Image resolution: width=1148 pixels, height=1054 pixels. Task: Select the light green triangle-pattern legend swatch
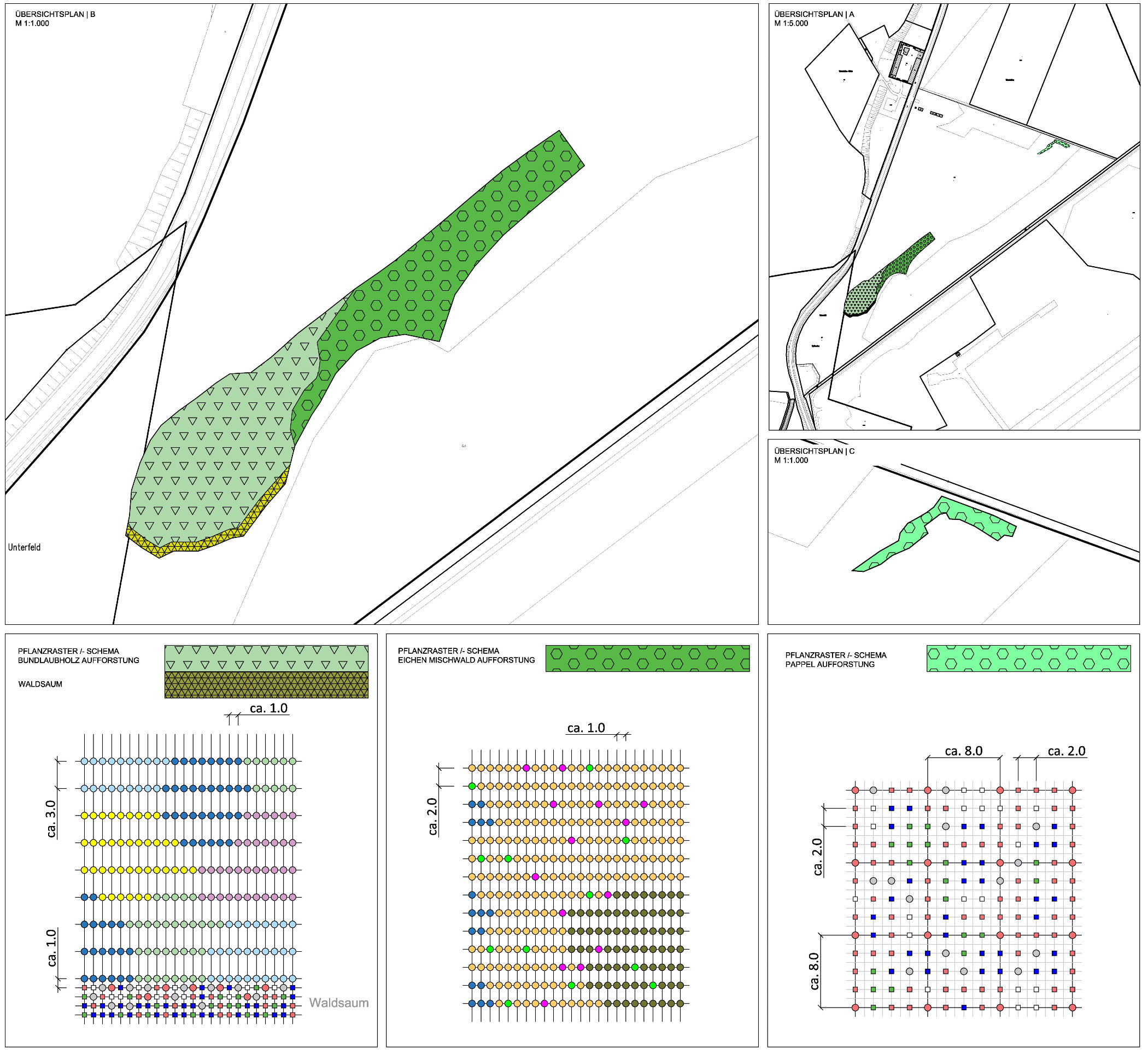coord(266,658)
